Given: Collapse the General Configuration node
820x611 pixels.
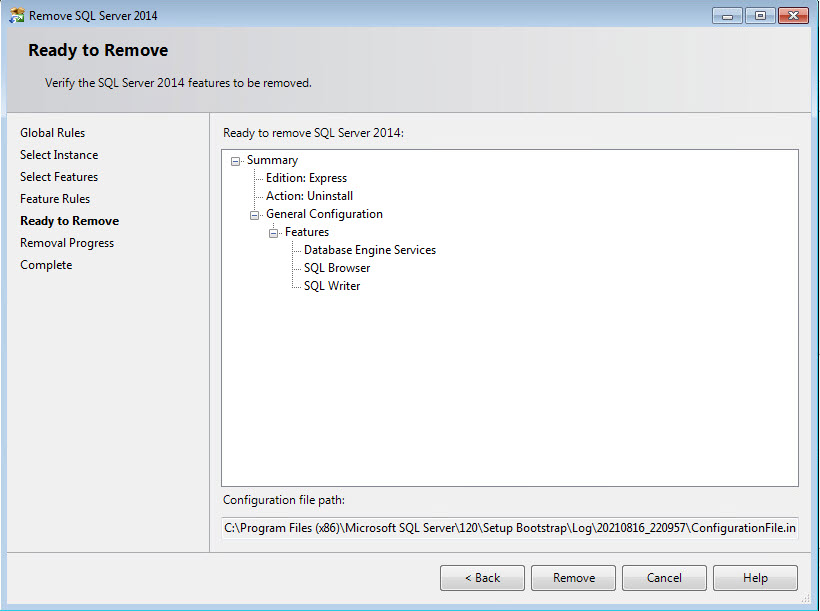Looking at the screenshot, I should click(x=254, y=215).
